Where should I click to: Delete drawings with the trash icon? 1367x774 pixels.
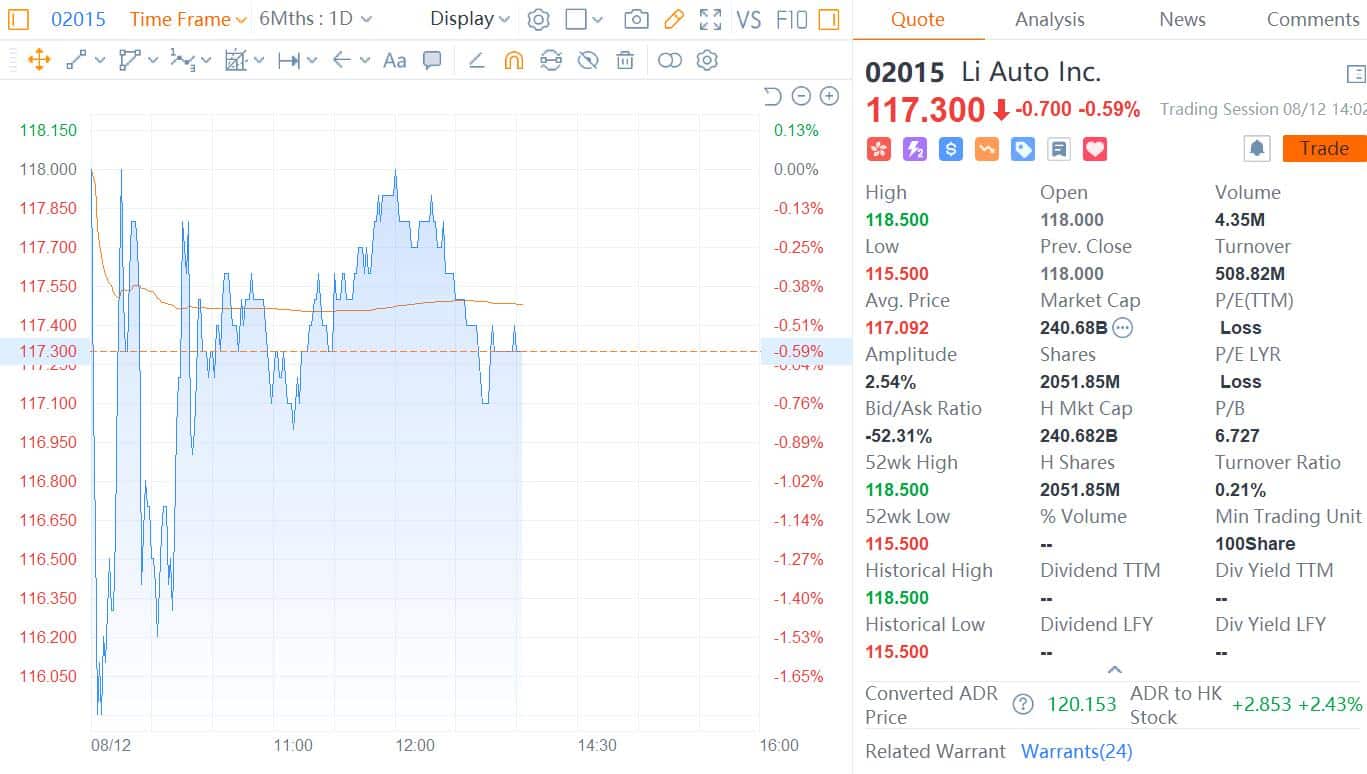(625, 61)
